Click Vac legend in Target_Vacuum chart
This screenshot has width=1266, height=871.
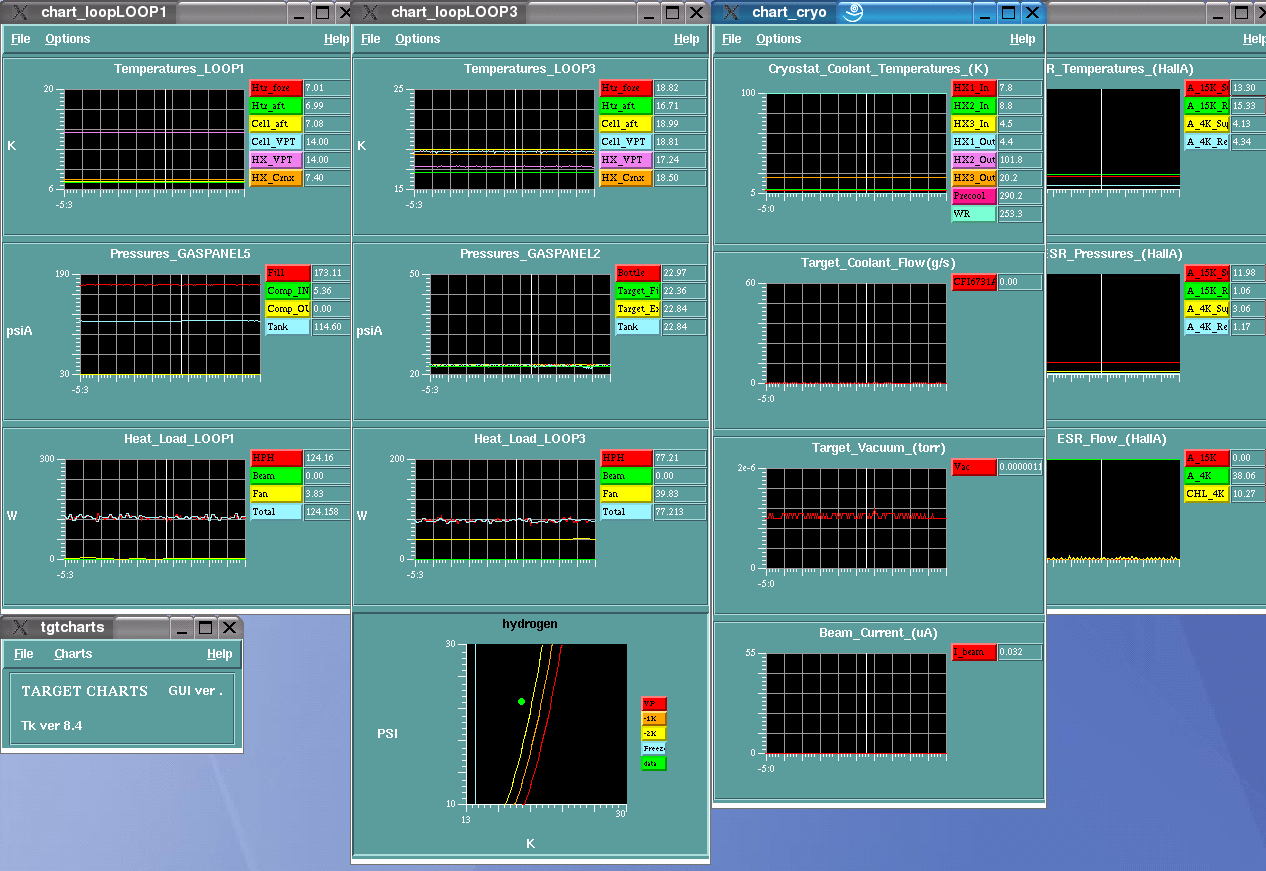974,467
